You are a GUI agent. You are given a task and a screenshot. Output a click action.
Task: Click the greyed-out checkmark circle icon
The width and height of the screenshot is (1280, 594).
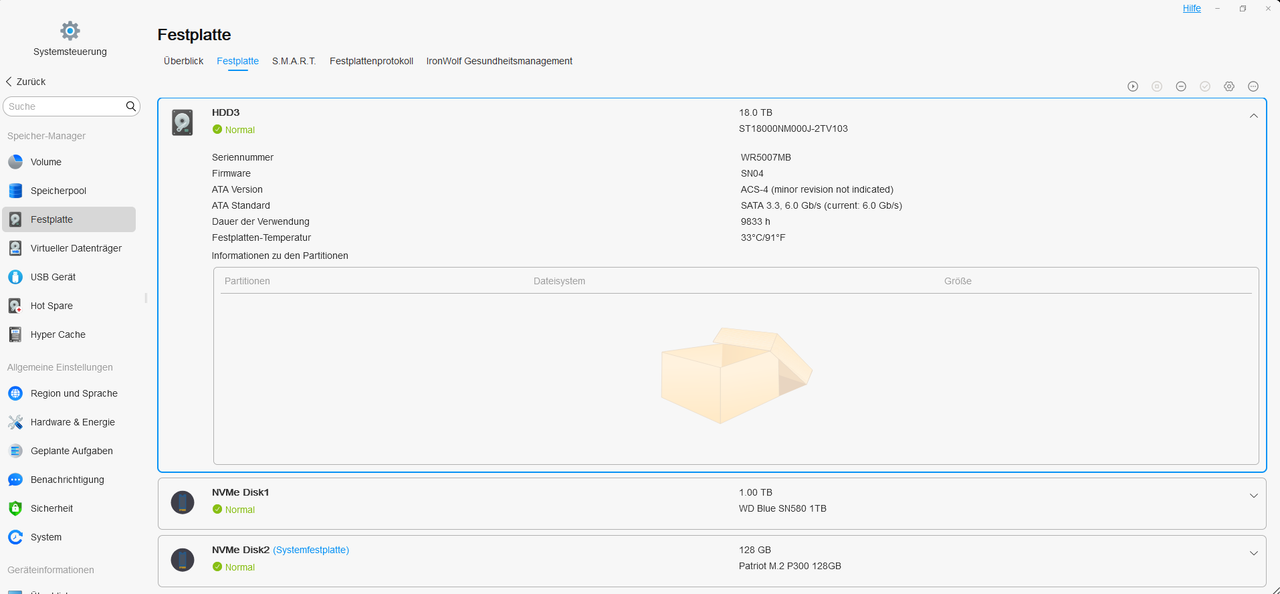1205,87
